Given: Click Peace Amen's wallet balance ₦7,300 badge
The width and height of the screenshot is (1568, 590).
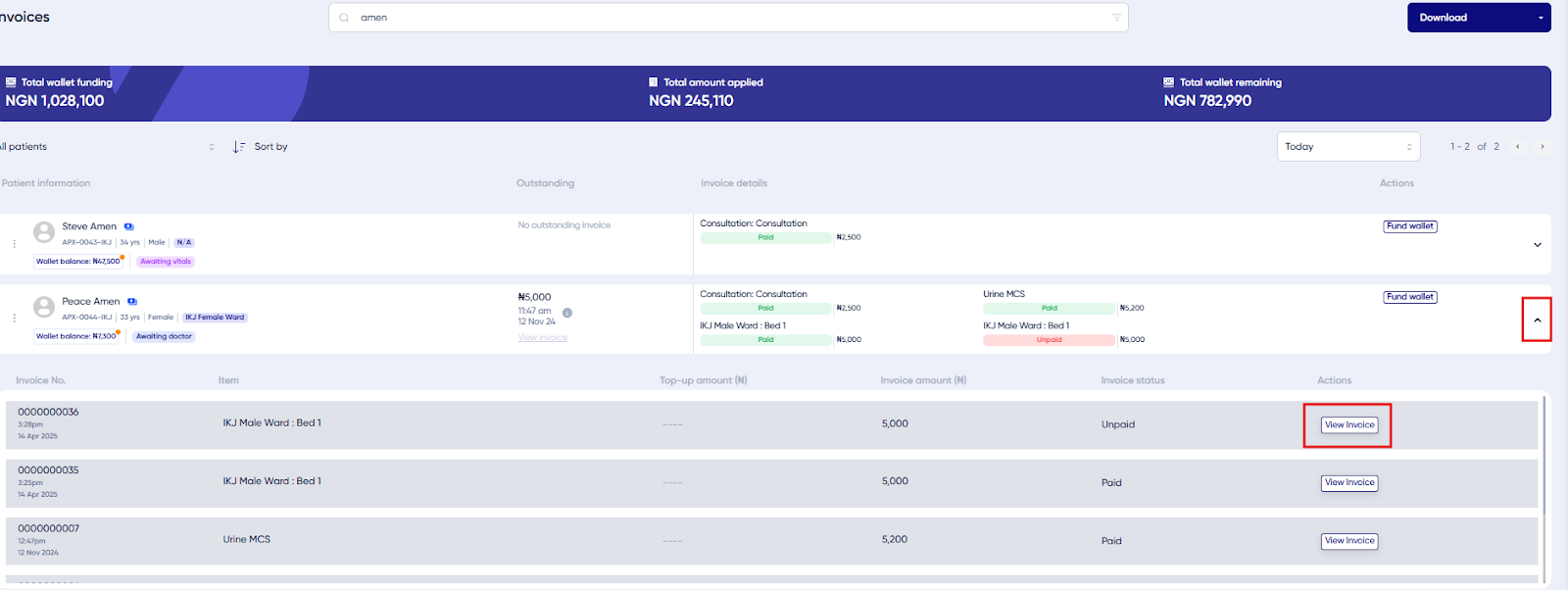Looking at the screenshot, I should [76, 336].
